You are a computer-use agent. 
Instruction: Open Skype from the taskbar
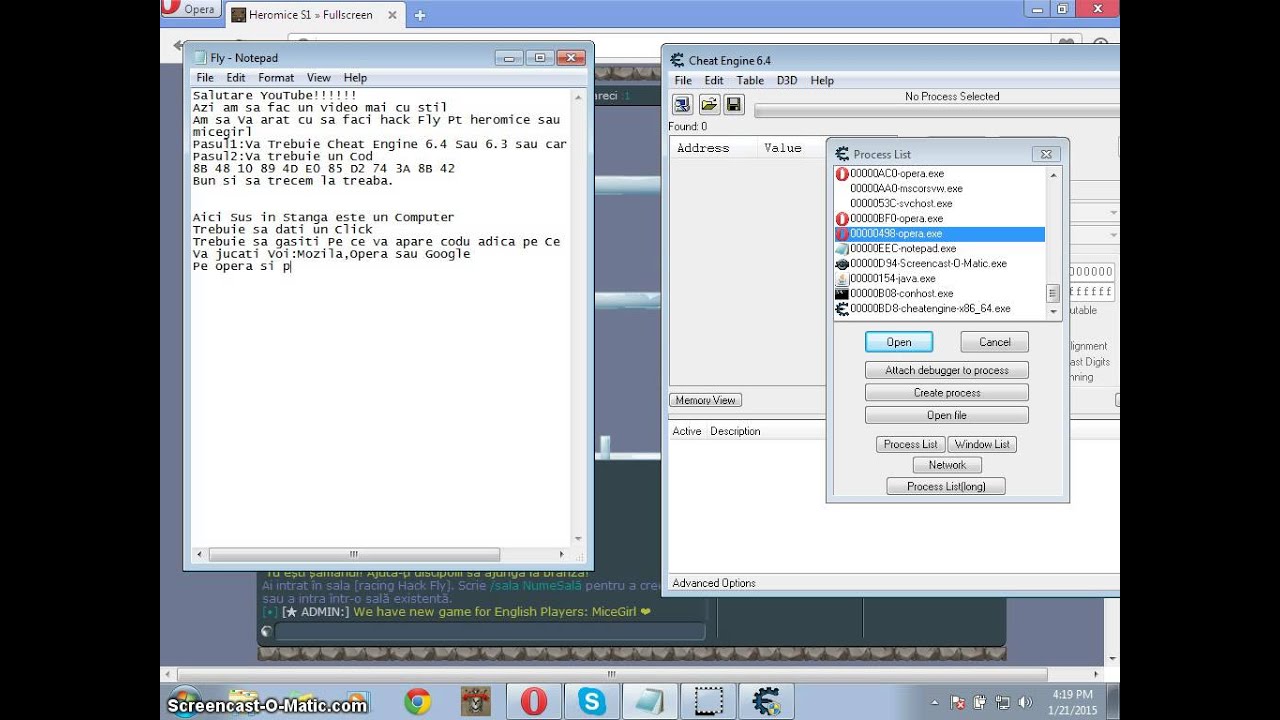click(591, 701)
